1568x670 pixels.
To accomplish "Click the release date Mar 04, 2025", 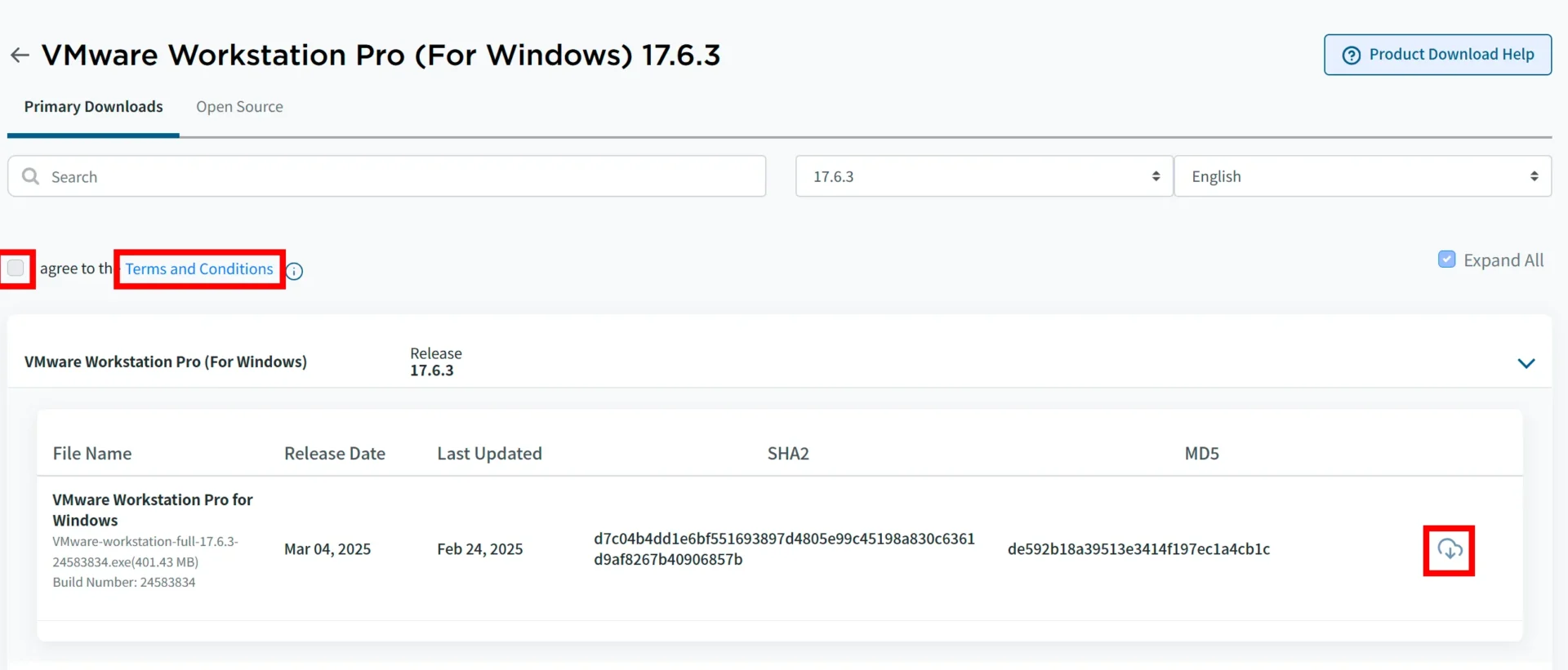I will tap(327, 549).
